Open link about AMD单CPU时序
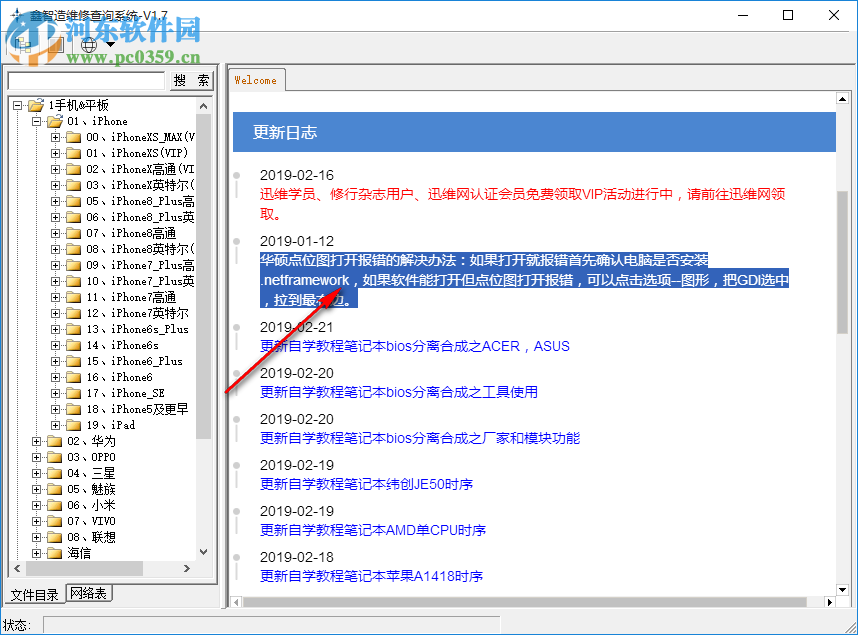The height and width of the screenshot is (635, 858). coord(373,530)
